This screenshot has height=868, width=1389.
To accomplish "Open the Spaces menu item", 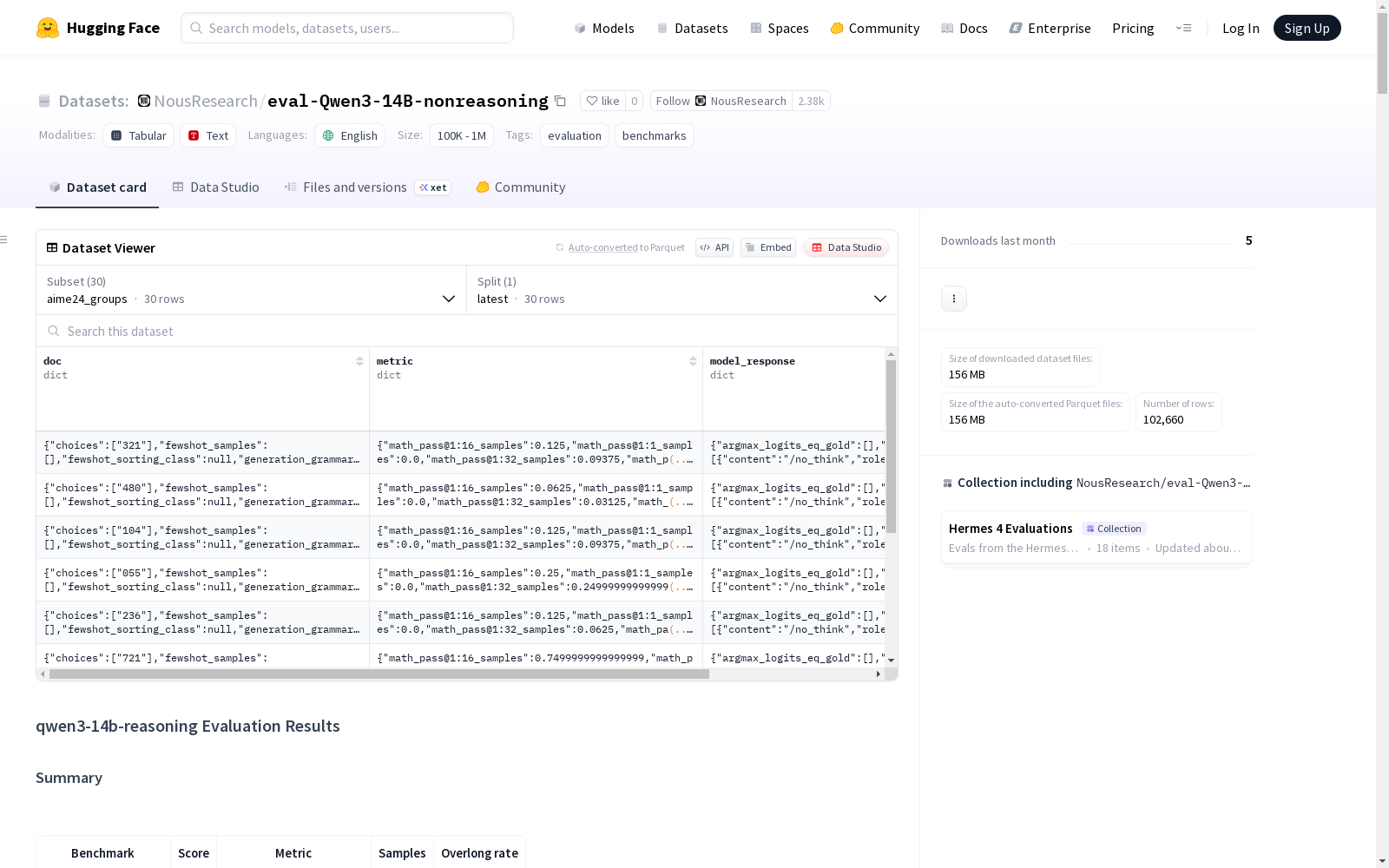I will (780, 28).
